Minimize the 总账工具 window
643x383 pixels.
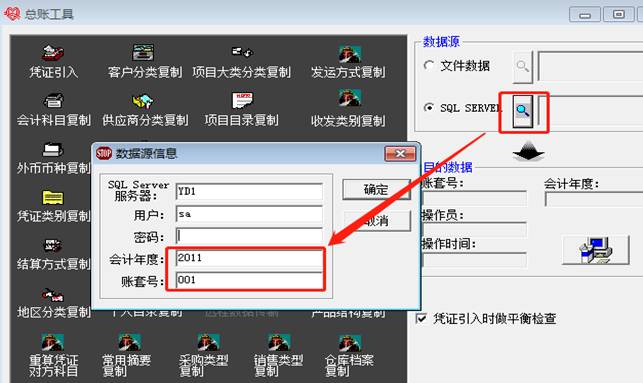pos(585,15)
